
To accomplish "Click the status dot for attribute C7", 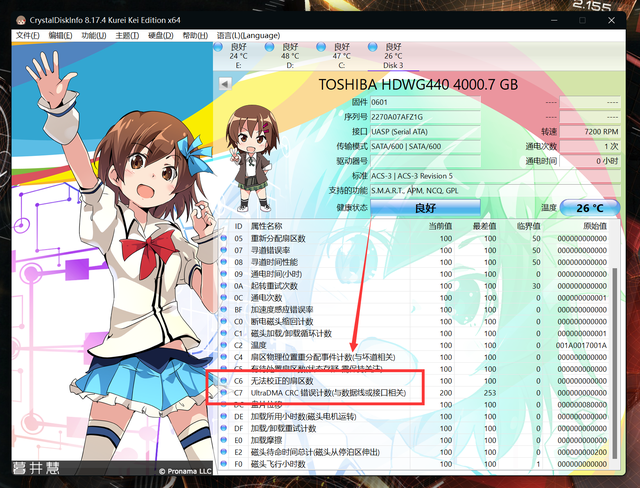I will point(224,392).
